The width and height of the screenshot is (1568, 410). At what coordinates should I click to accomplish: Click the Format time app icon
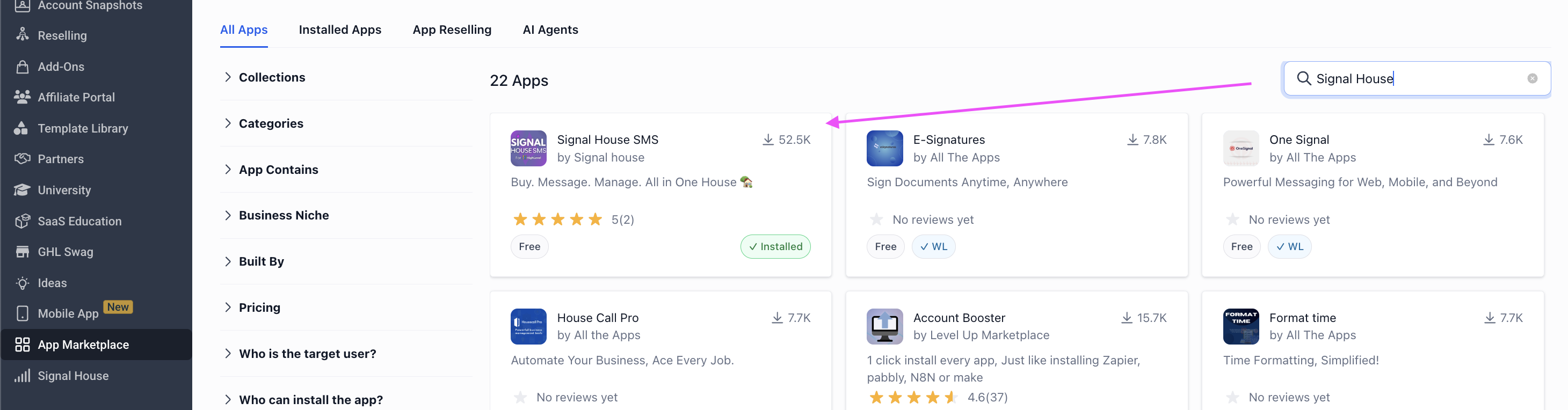[x=1240, y=327]
